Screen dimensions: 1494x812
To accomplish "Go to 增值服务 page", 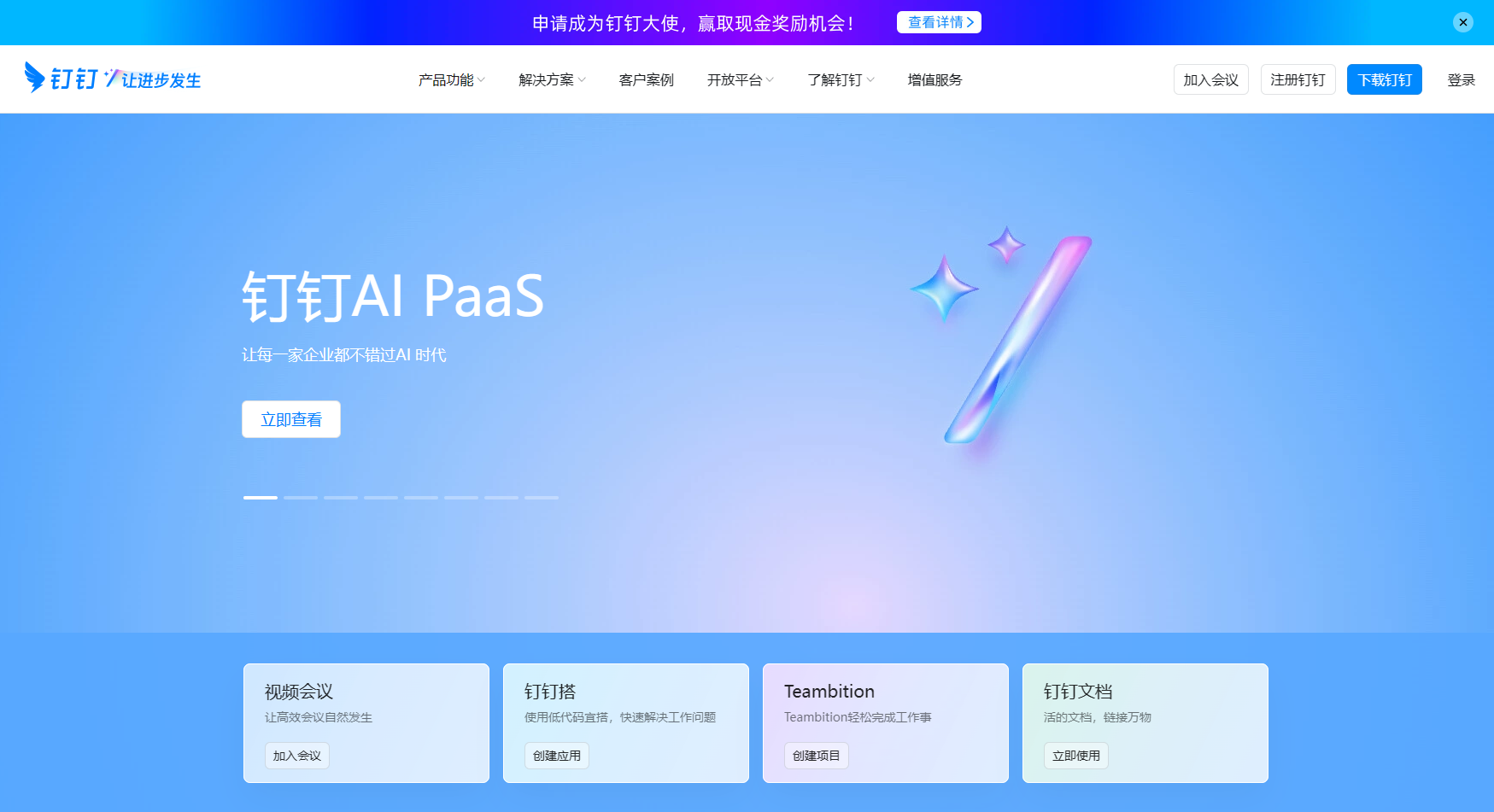I will [934, 79].
